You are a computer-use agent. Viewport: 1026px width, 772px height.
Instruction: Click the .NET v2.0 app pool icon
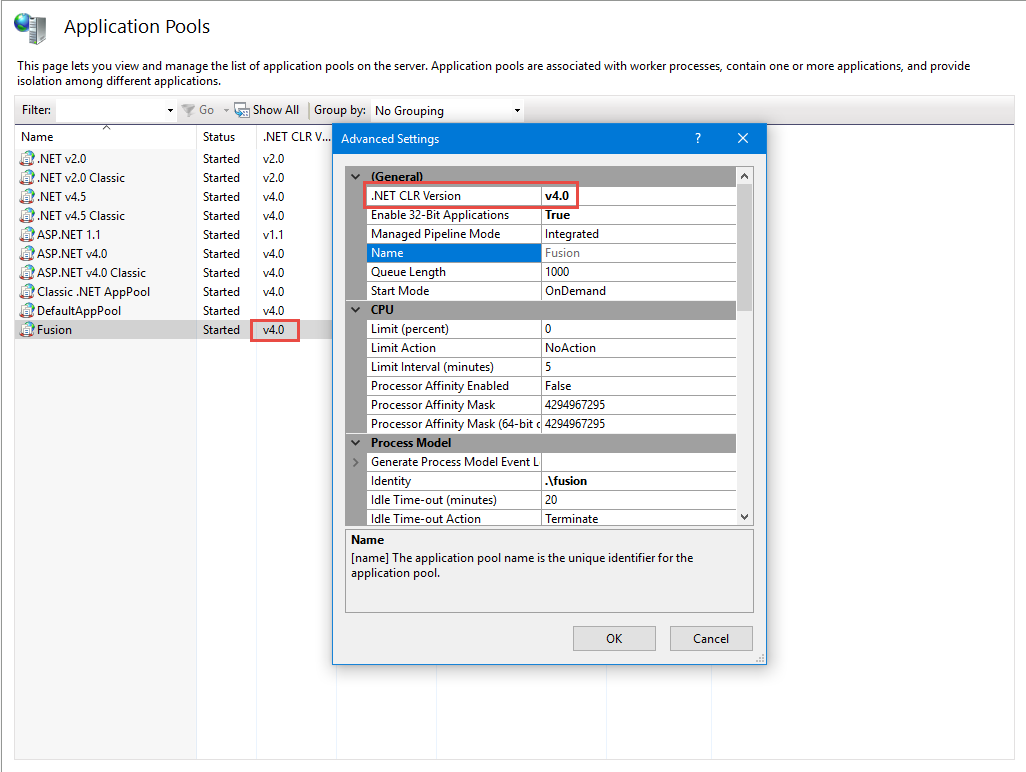(x=27, y=158)
